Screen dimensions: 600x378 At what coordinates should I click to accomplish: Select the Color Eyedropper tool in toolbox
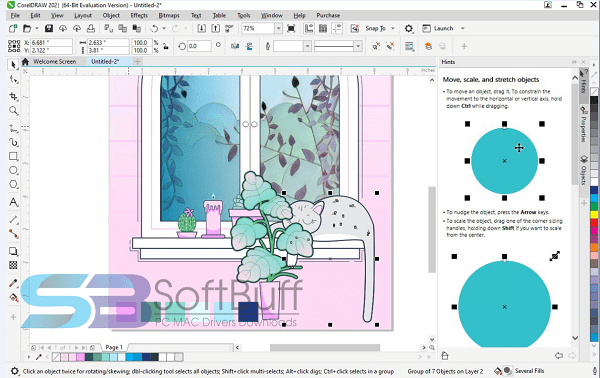point(13,283)
